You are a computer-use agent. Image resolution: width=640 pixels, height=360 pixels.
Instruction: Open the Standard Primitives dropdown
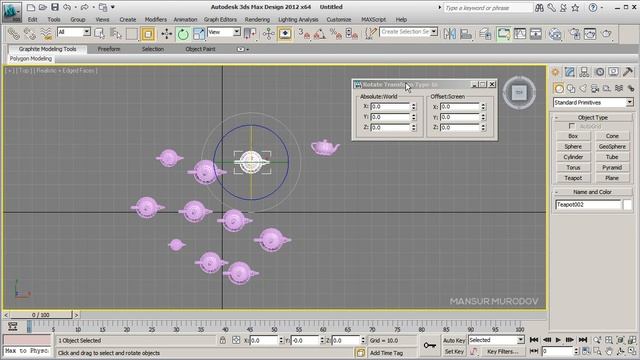click(x=593, y=102)
